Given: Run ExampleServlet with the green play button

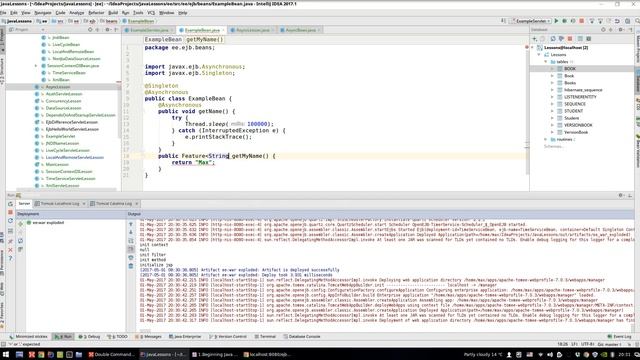Looking at the screenshot, I should click(x=556, y=21).
